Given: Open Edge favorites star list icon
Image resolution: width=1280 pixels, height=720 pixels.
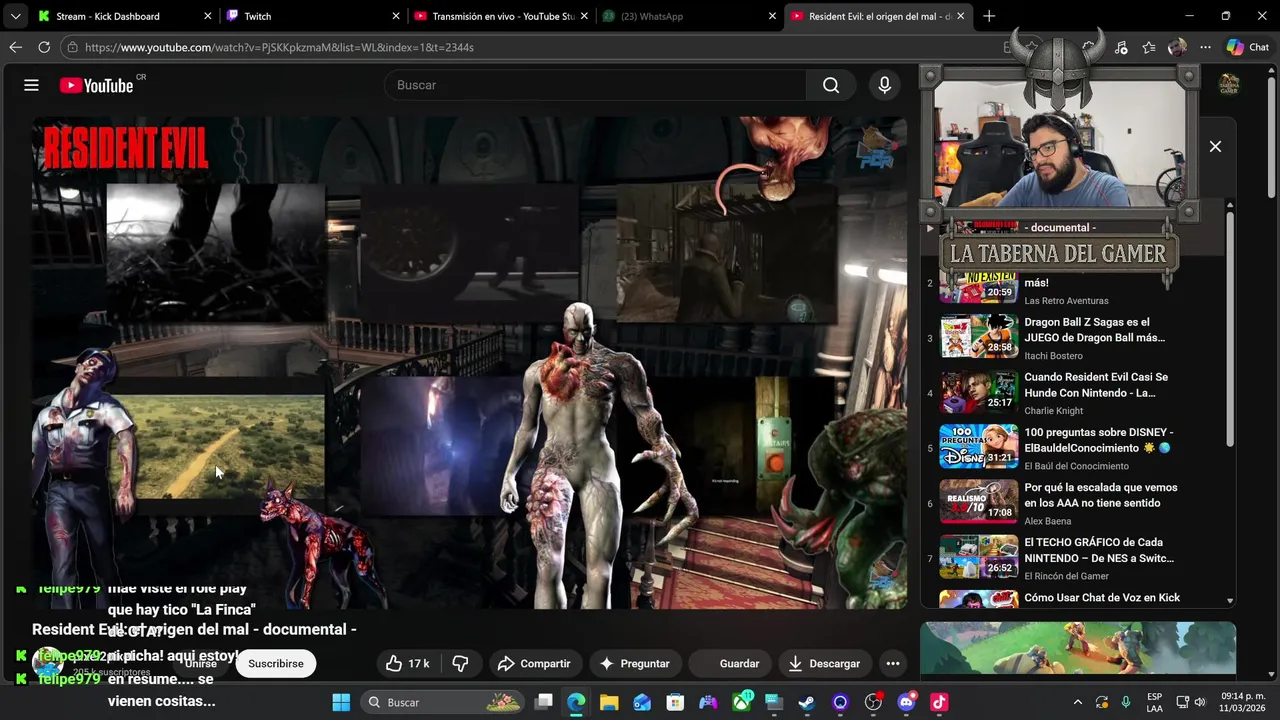Looking at the screenshot, I should click(x=1149, y=47).
